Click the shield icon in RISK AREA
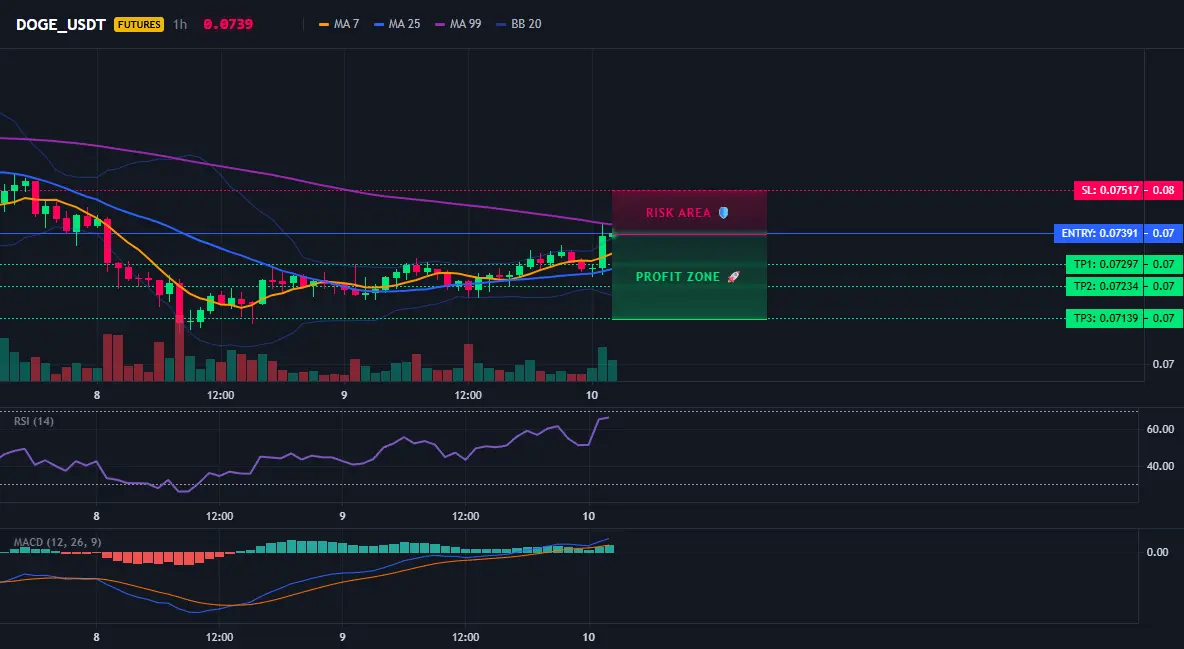 tap(723, 213)
